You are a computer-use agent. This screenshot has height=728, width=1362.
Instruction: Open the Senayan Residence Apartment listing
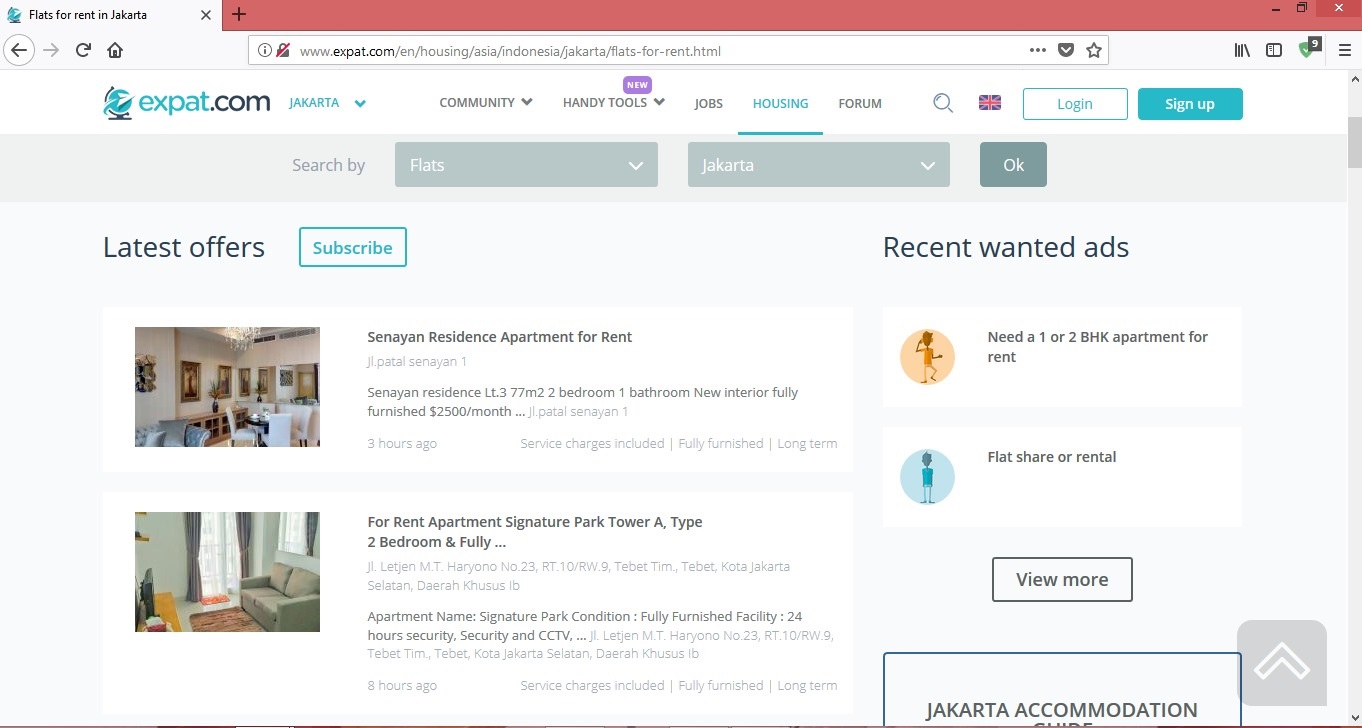[x=499, y=337]
